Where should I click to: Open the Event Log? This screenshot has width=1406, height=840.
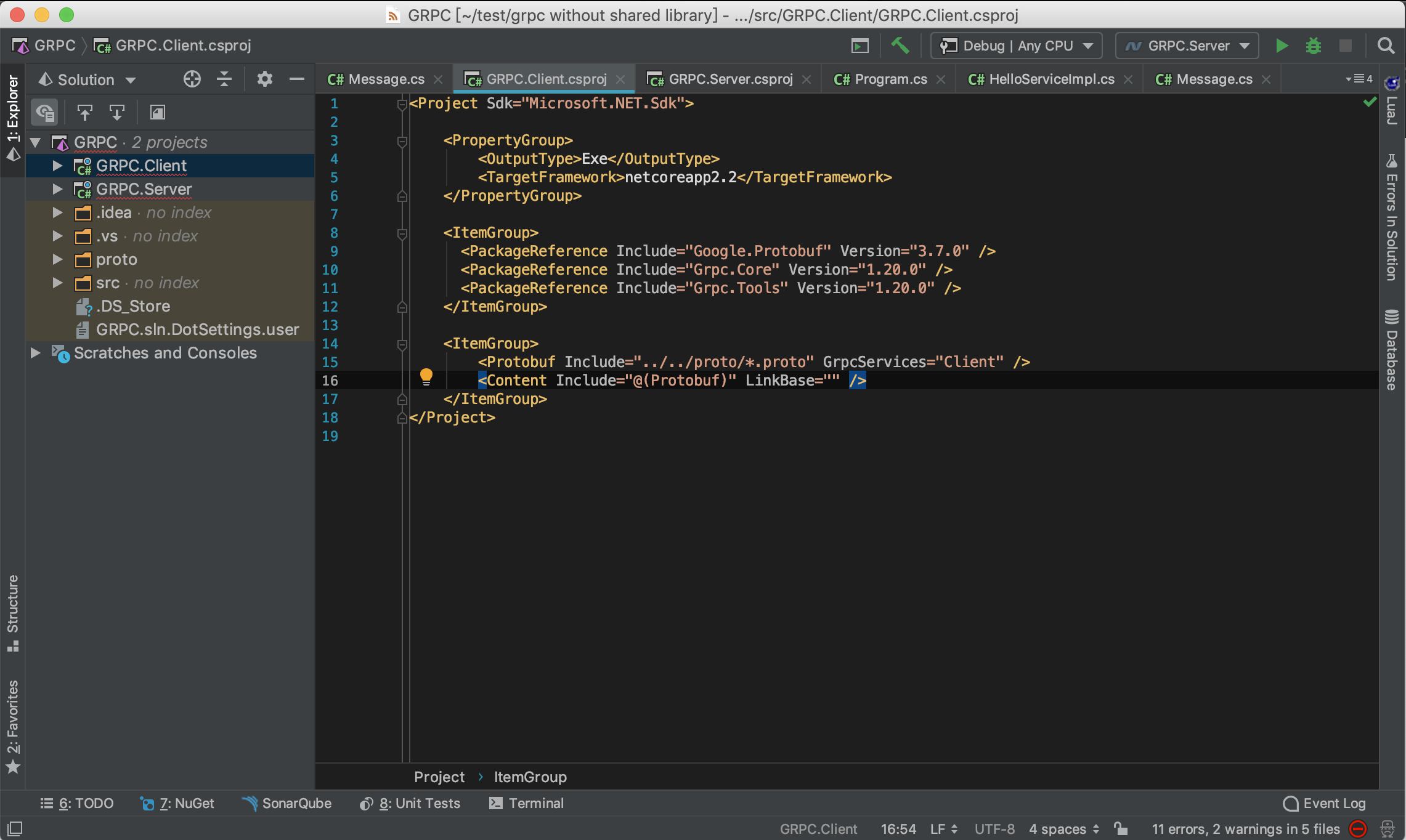point(1325,803)
